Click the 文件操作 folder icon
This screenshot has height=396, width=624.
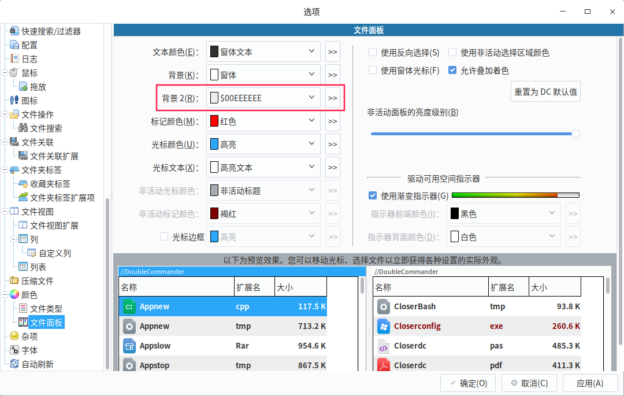(x=14, y=114)
